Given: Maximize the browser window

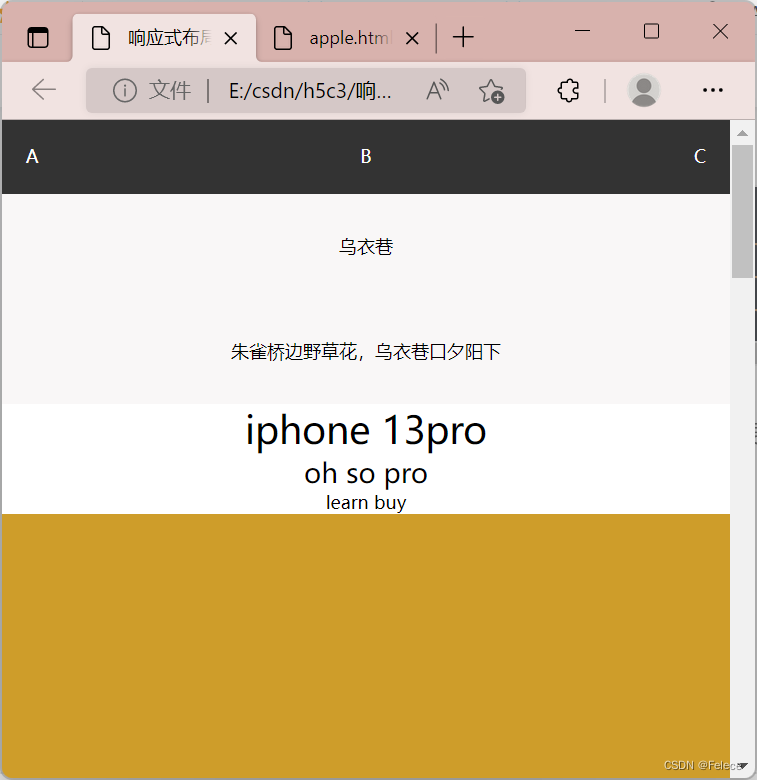Looking at the screenshot, I should pos(651,31).
